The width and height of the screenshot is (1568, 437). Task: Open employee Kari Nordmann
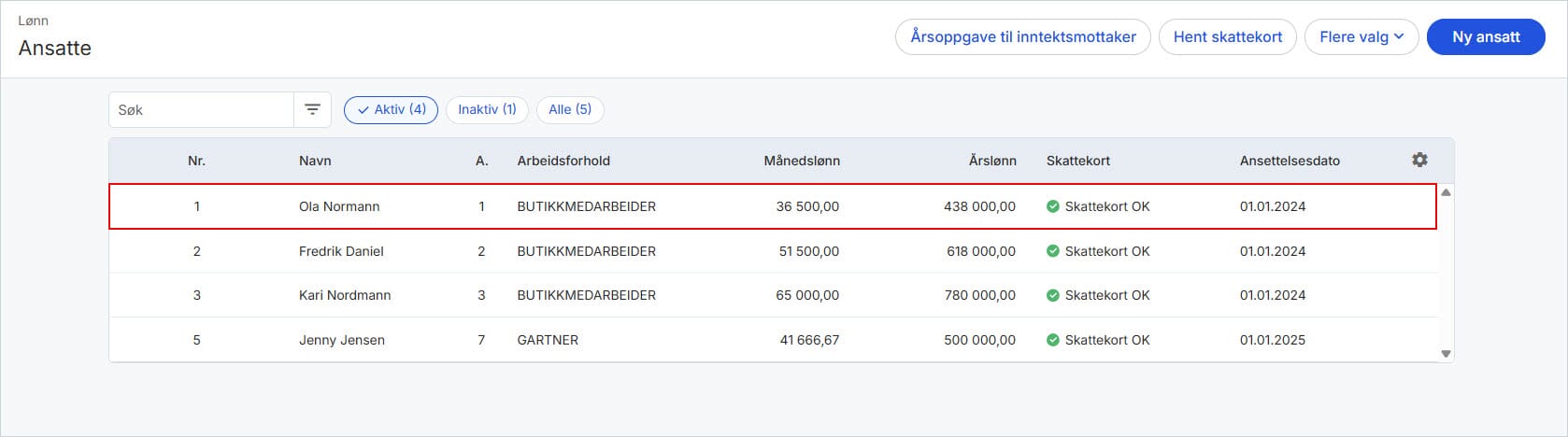[345, 295]
